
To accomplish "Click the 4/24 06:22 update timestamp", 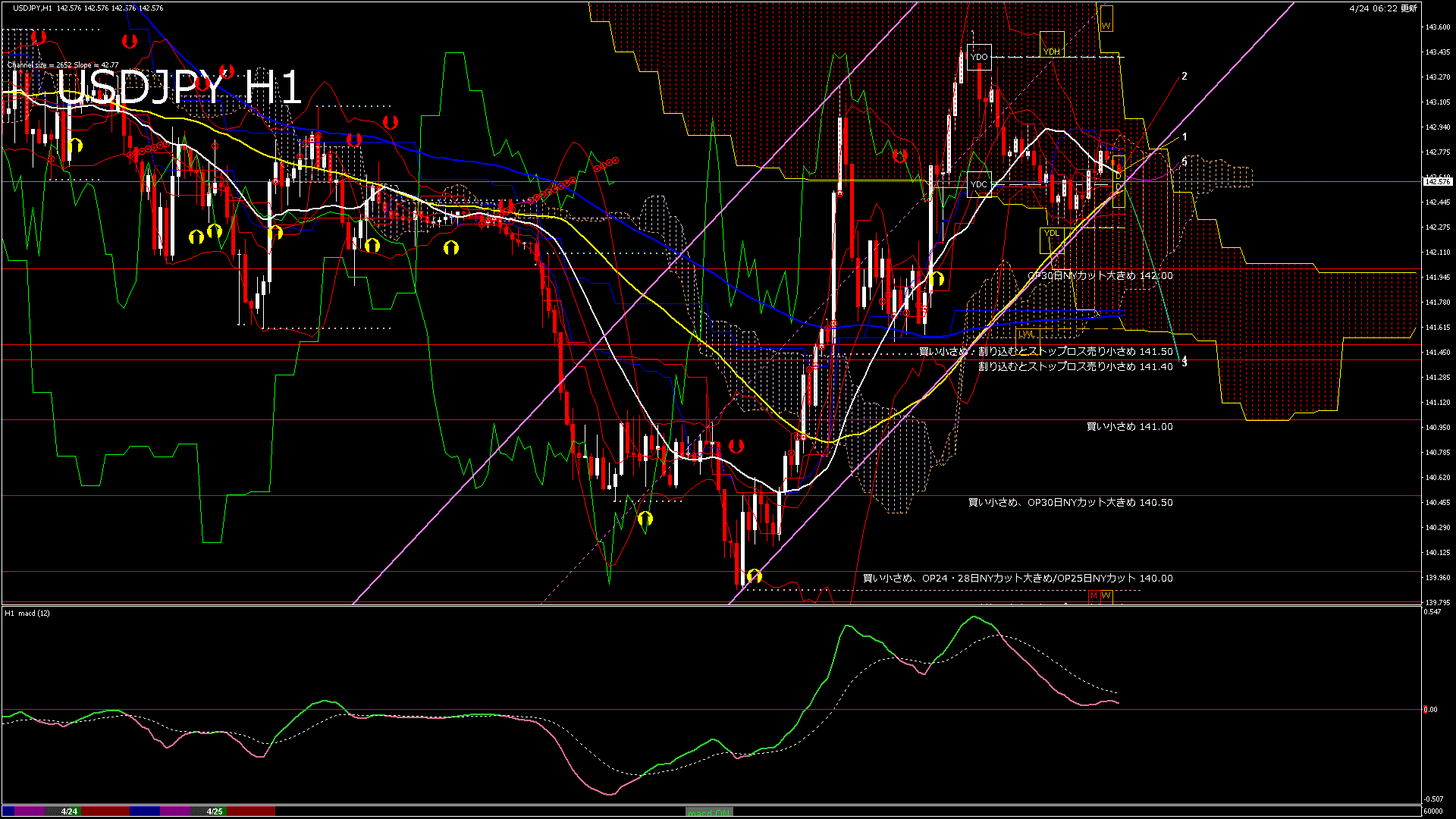I will [1382, 8].
